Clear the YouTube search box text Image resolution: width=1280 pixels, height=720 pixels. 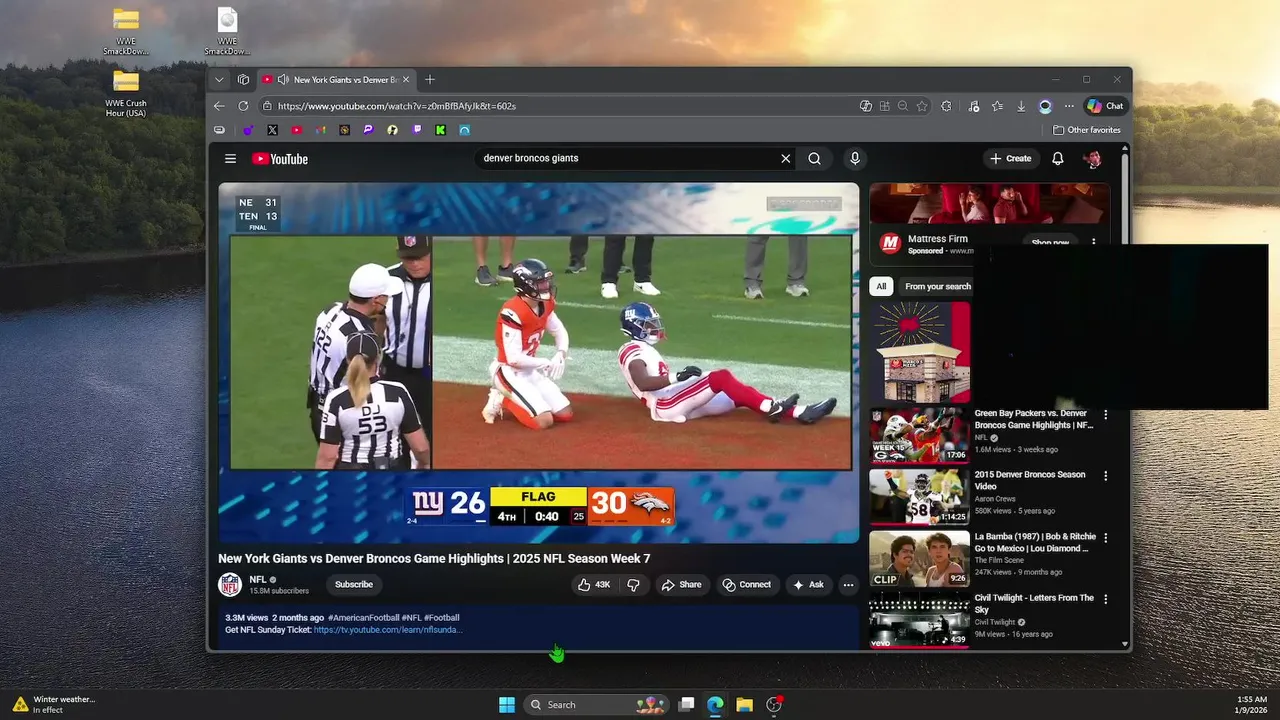pos(785,158)
